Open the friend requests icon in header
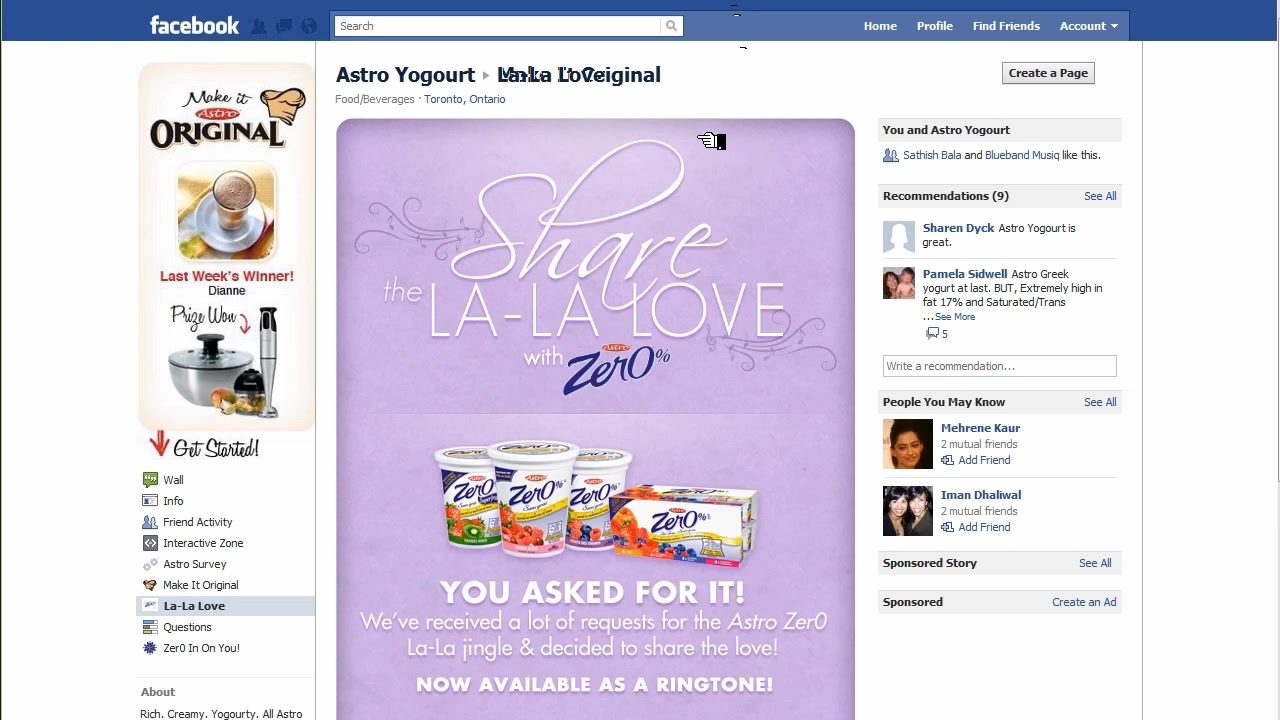This screenshot has width=1280, height=720. tap(259, 26)
